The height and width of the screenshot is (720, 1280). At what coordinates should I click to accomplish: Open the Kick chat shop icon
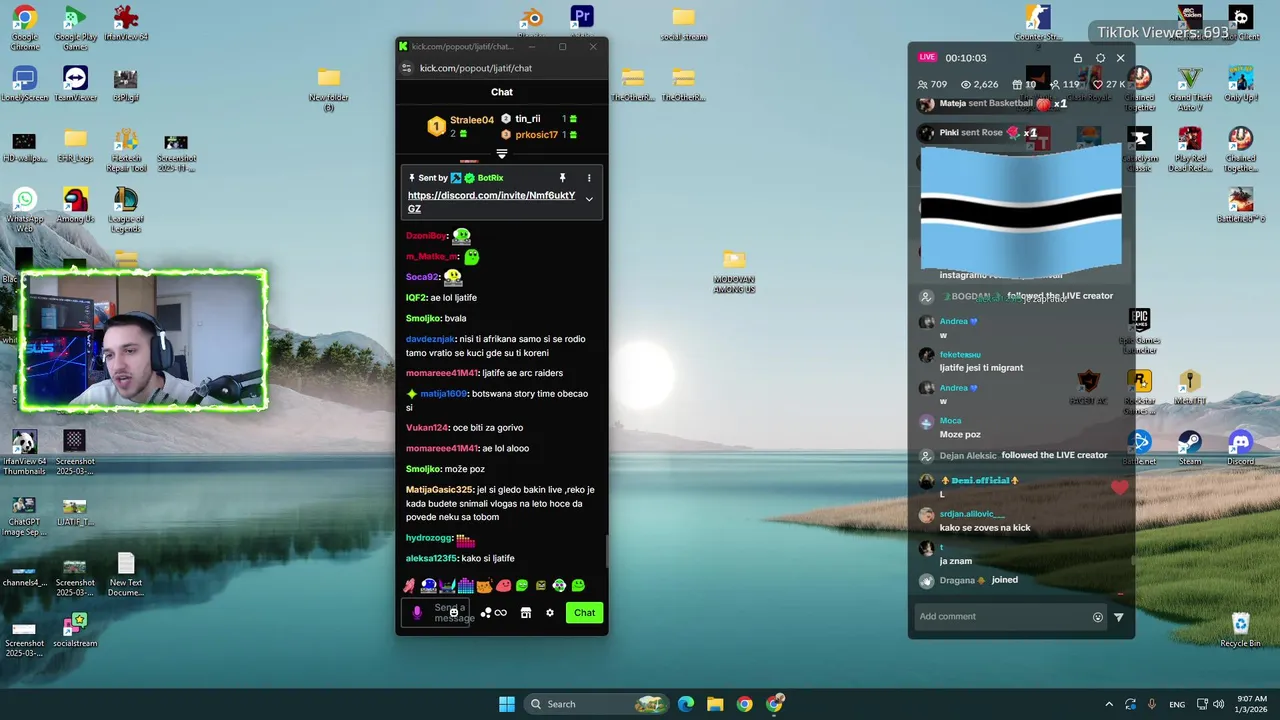[526, 613]
